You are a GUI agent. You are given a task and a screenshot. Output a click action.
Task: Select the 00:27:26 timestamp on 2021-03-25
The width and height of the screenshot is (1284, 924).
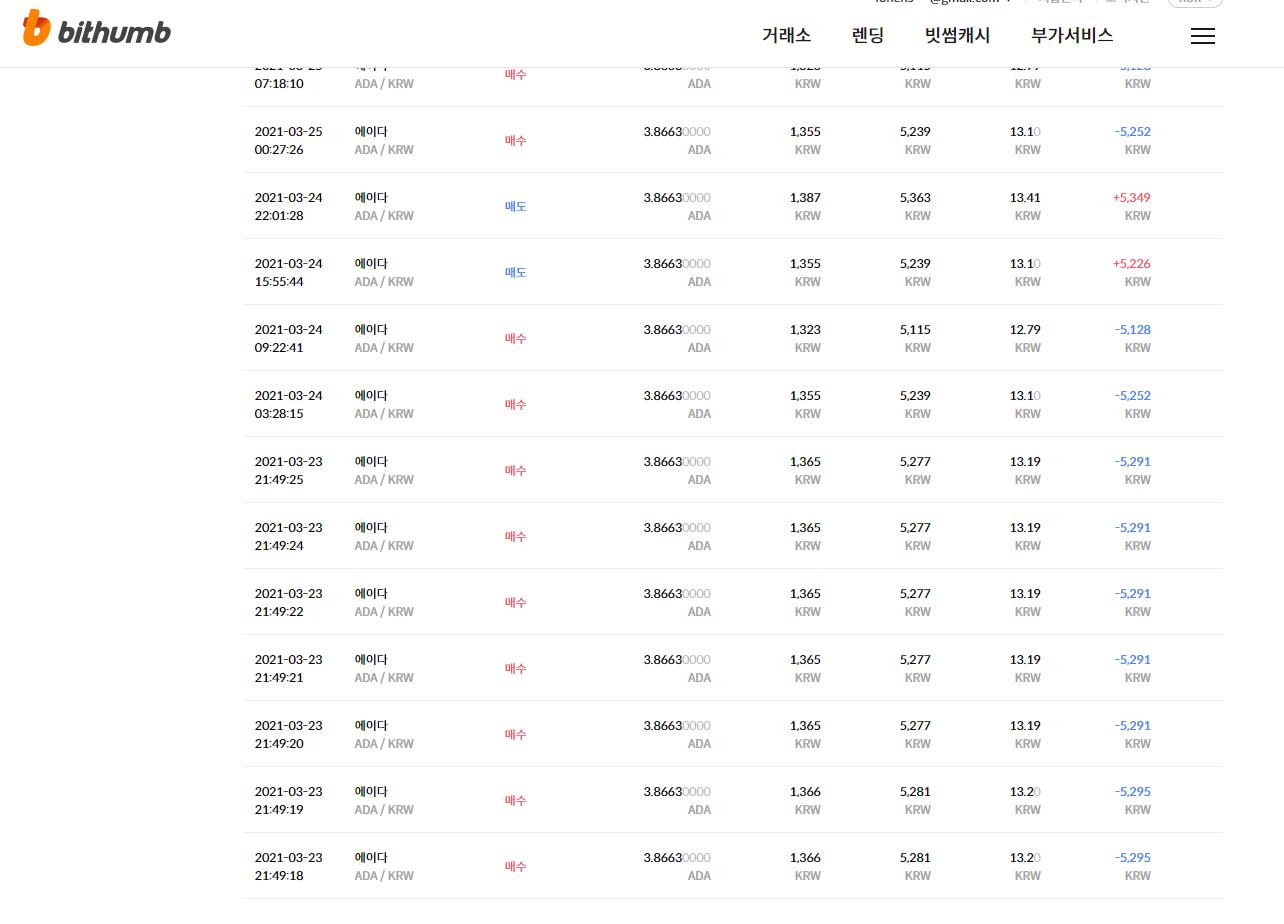(x=279, y=150)
